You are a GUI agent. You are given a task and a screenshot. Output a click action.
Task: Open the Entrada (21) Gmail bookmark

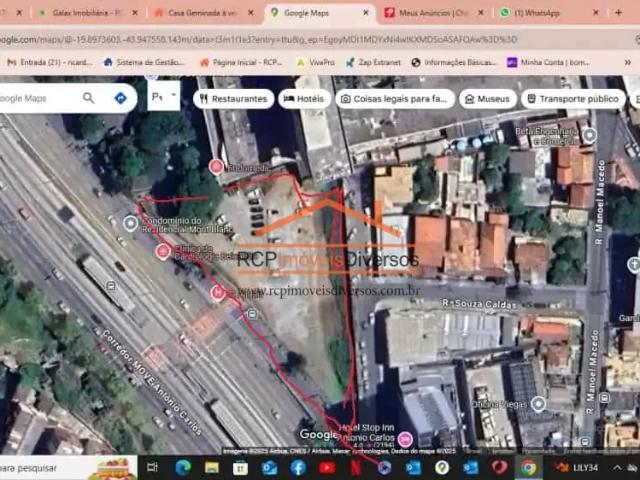[50, 62]
